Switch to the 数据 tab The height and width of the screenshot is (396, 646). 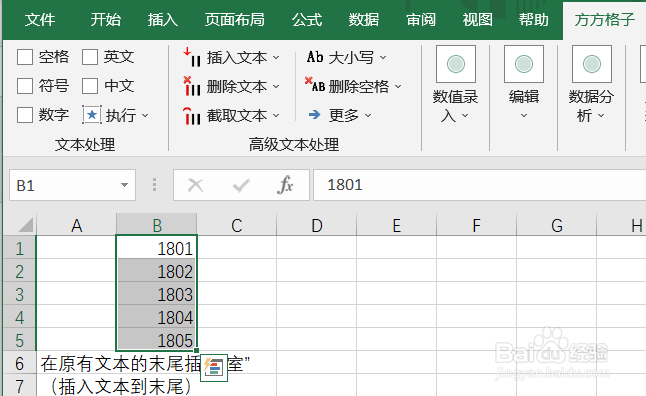pos(364,19)
